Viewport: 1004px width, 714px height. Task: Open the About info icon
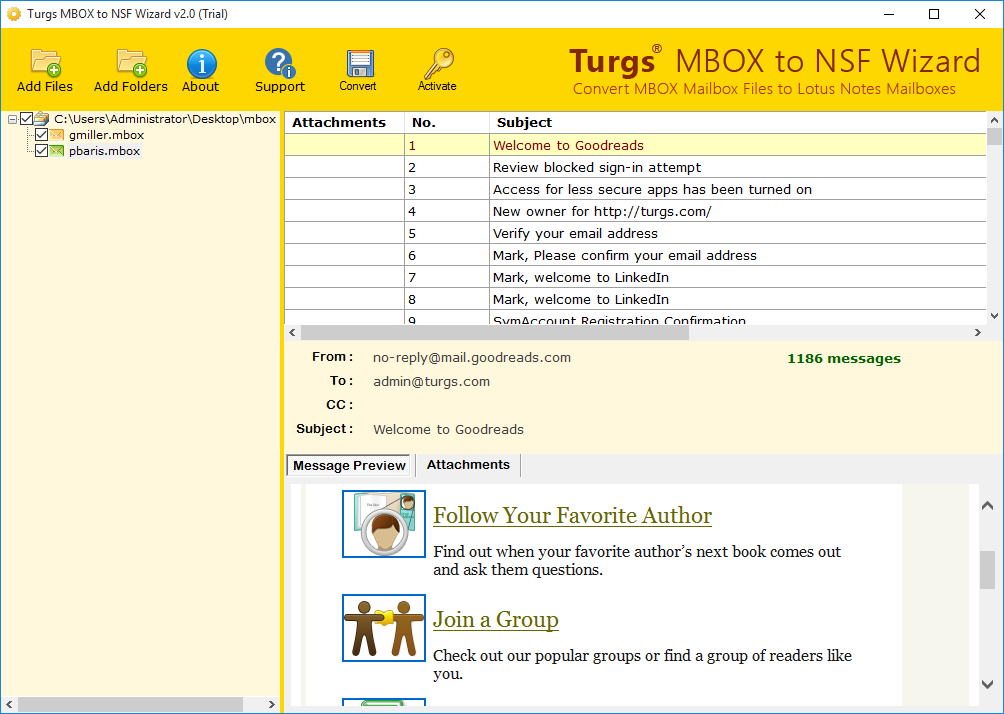click(201, 64)
